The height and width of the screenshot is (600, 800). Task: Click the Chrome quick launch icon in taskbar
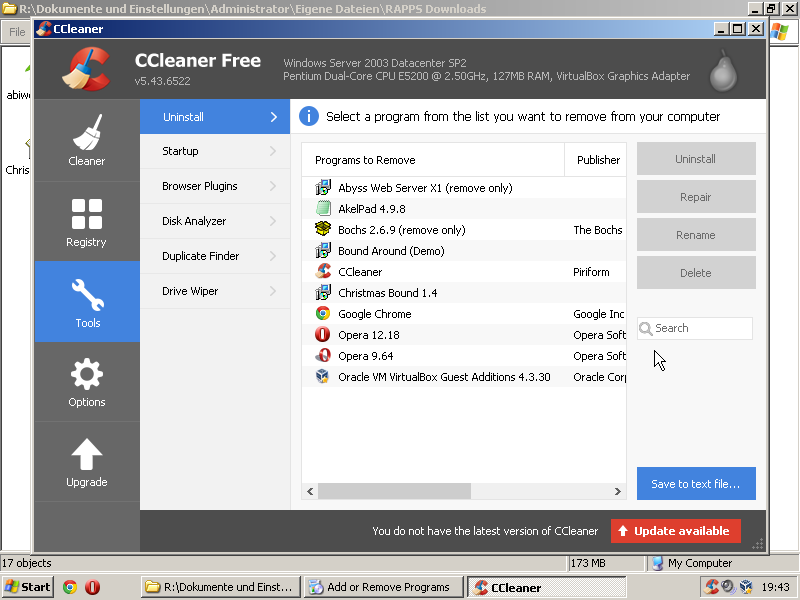(70, 588)
